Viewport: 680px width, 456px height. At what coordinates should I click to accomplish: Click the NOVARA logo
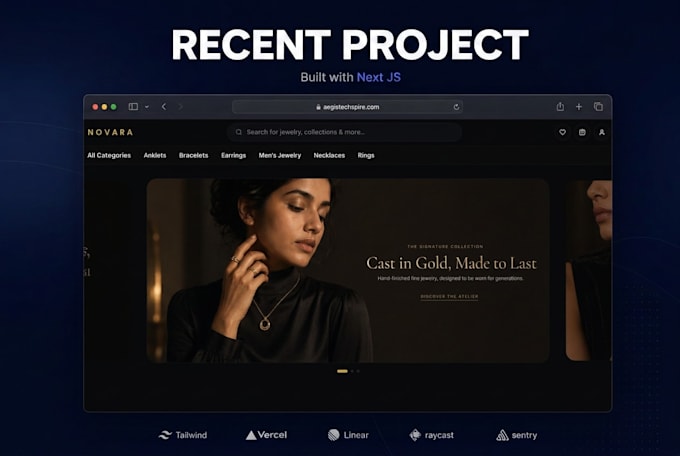click(x=110, y=132)
